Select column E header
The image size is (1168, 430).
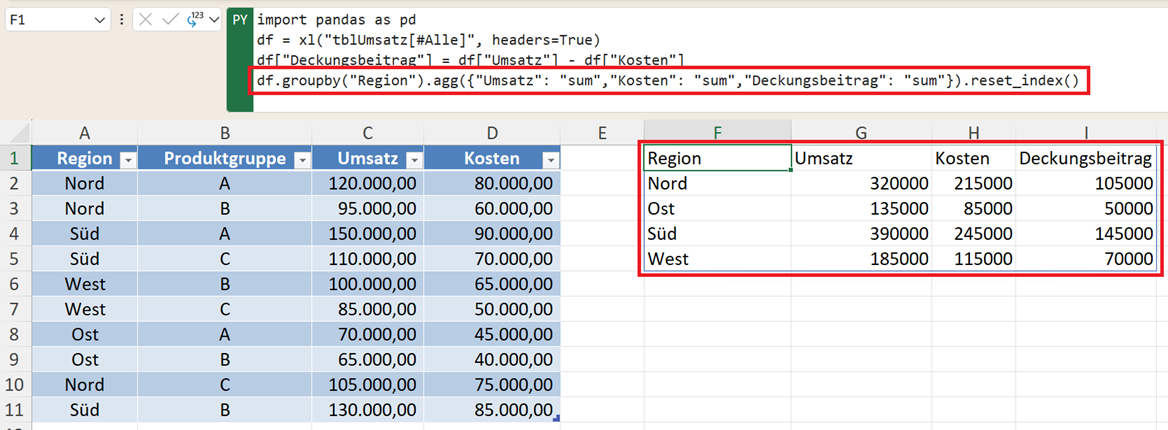(601, 132)
